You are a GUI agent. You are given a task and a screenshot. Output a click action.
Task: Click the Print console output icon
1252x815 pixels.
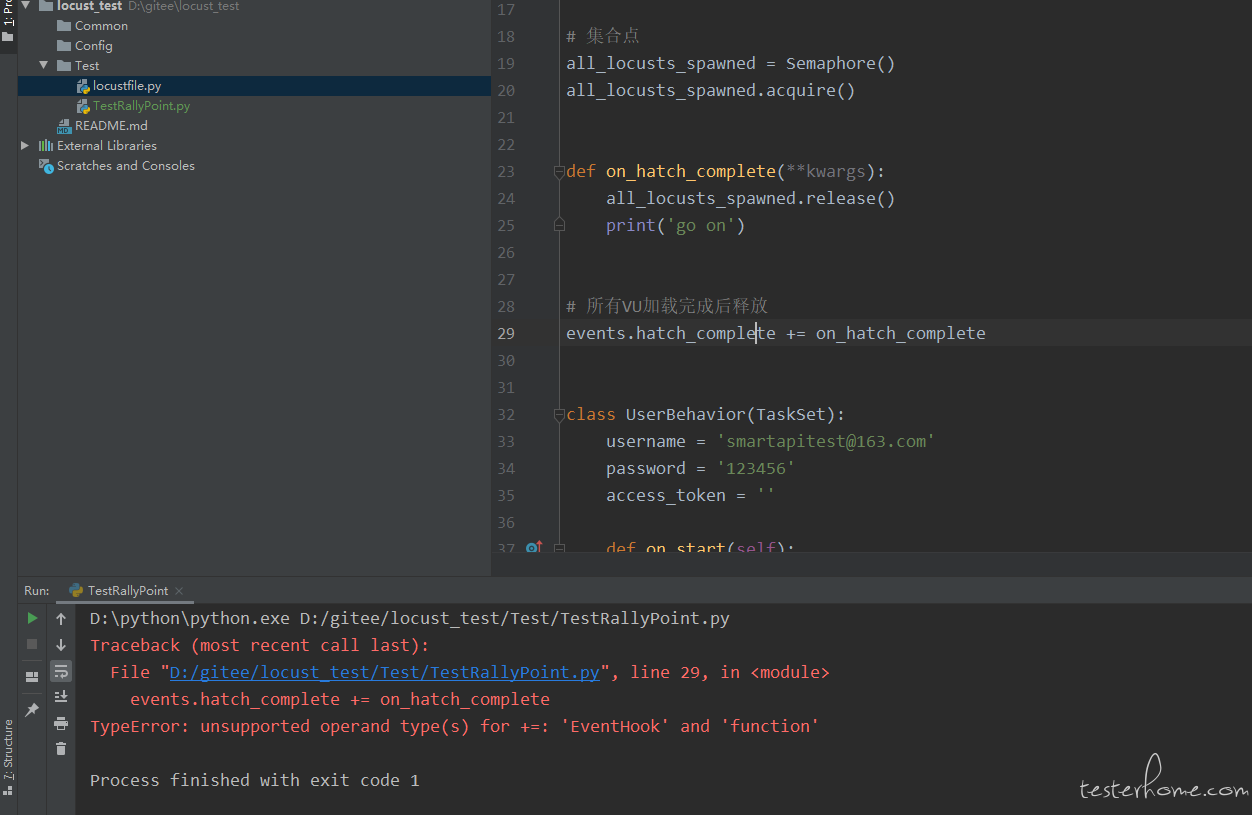(61, 723)
